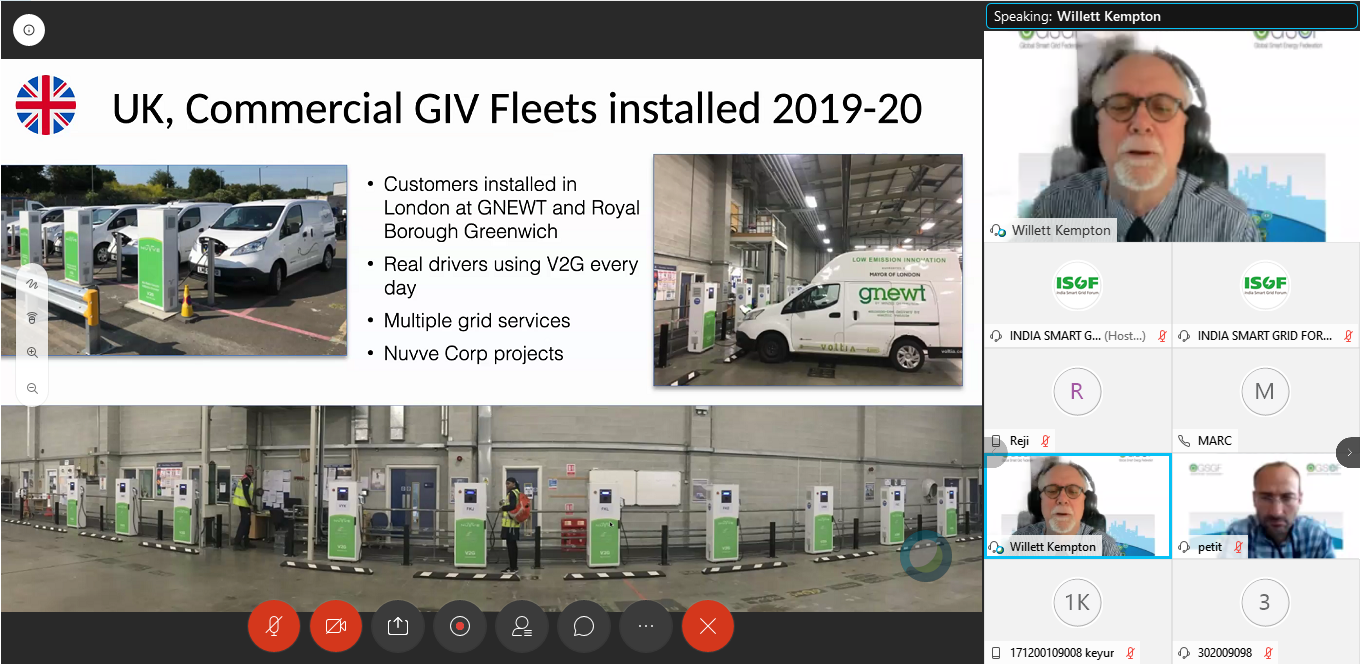Select the highlighted Willett Kempton thumbnail tile
Image resolution: width=1360 pixels, height=664 pixels.
tap(1078, 505)
